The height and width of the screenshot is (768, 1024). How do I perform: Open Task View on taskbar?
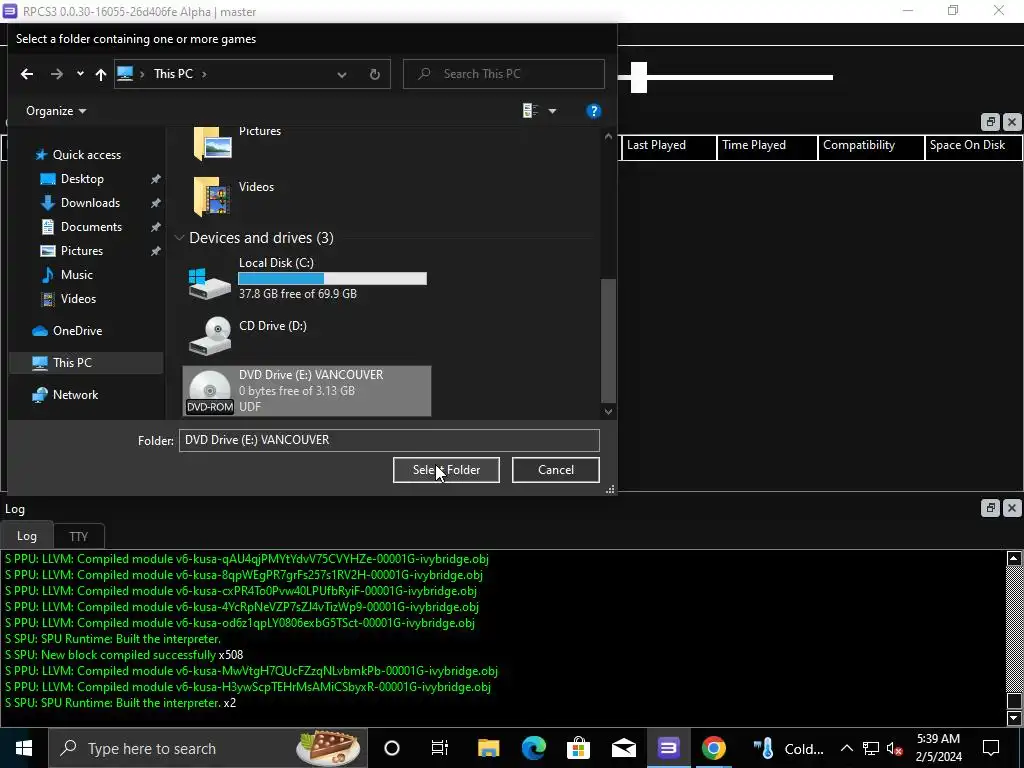(x=440, y=748)
